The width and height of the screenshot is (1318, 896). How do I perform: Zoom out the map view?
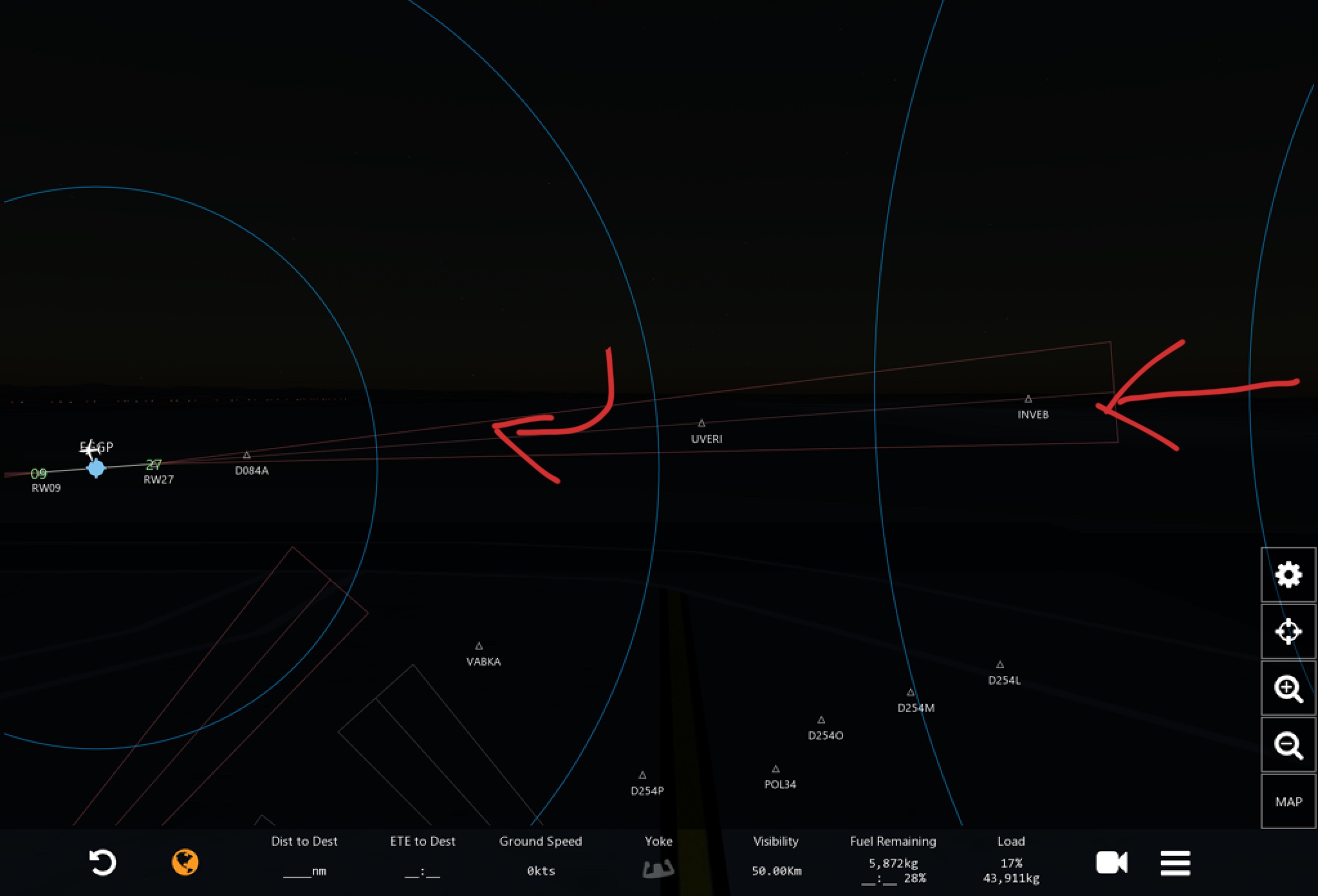1288,745
